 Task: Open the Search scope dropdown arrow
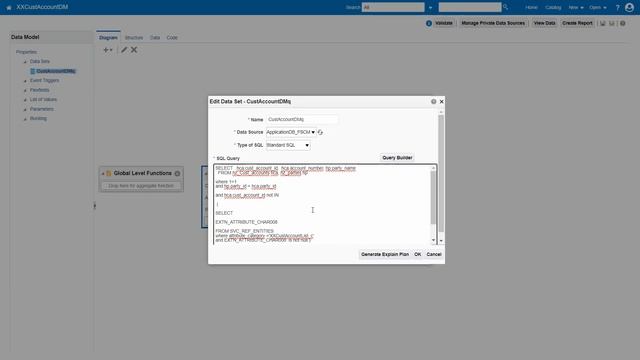pyautogui.click(x=430, y=7)
